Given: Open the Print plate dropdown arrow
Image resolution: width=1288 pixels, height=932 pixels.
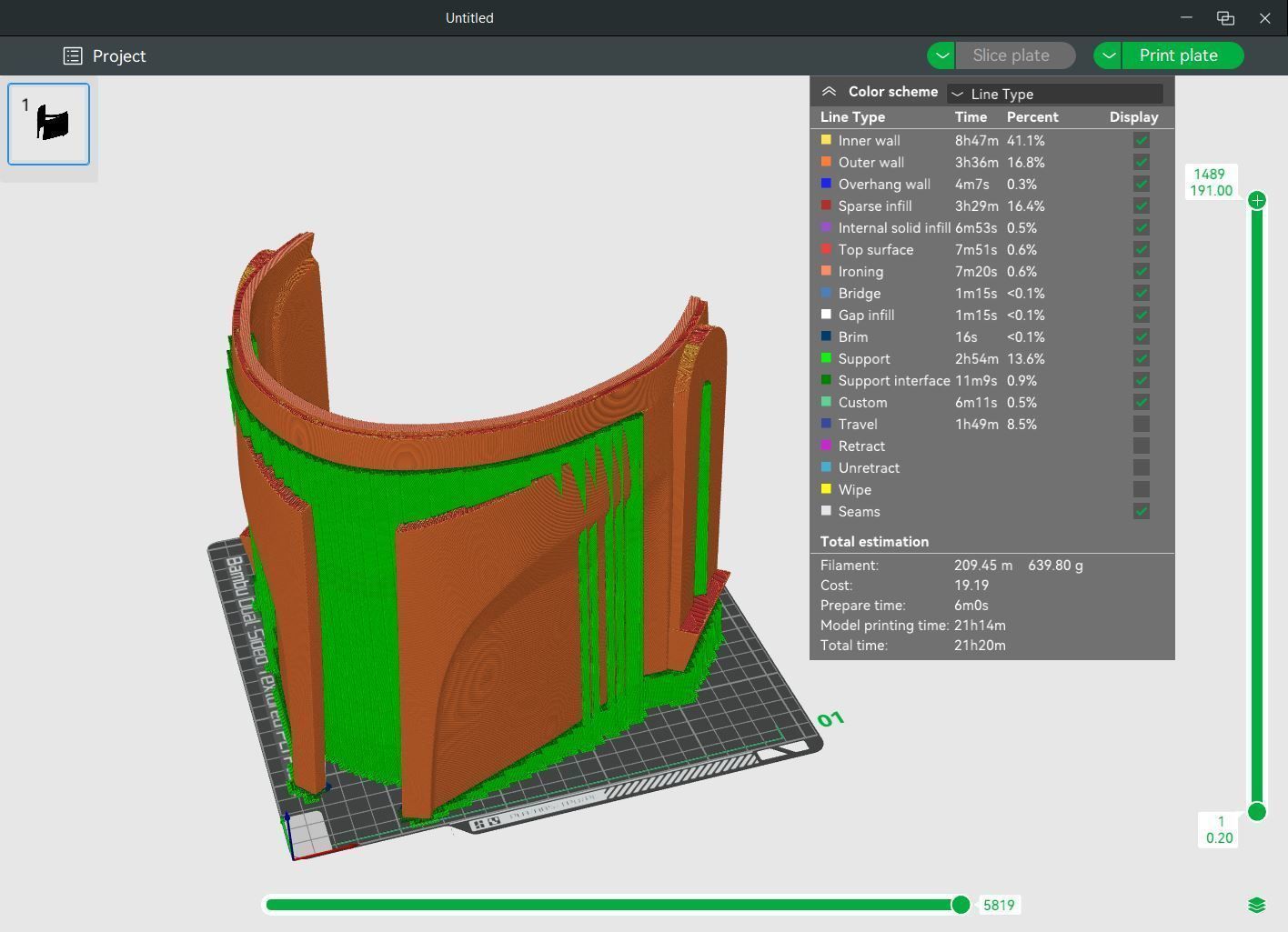Looking at the screenshot, I should [x=1108, y=55].
